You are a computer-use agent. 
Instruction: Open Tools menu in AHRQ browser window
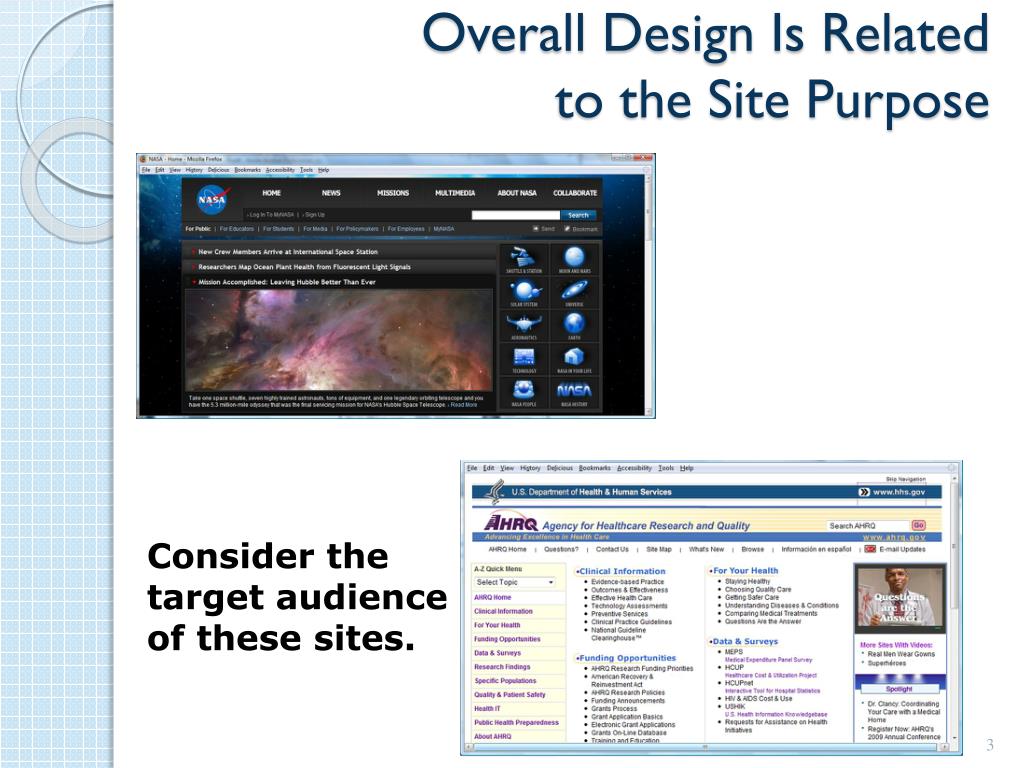pos(666,468)
